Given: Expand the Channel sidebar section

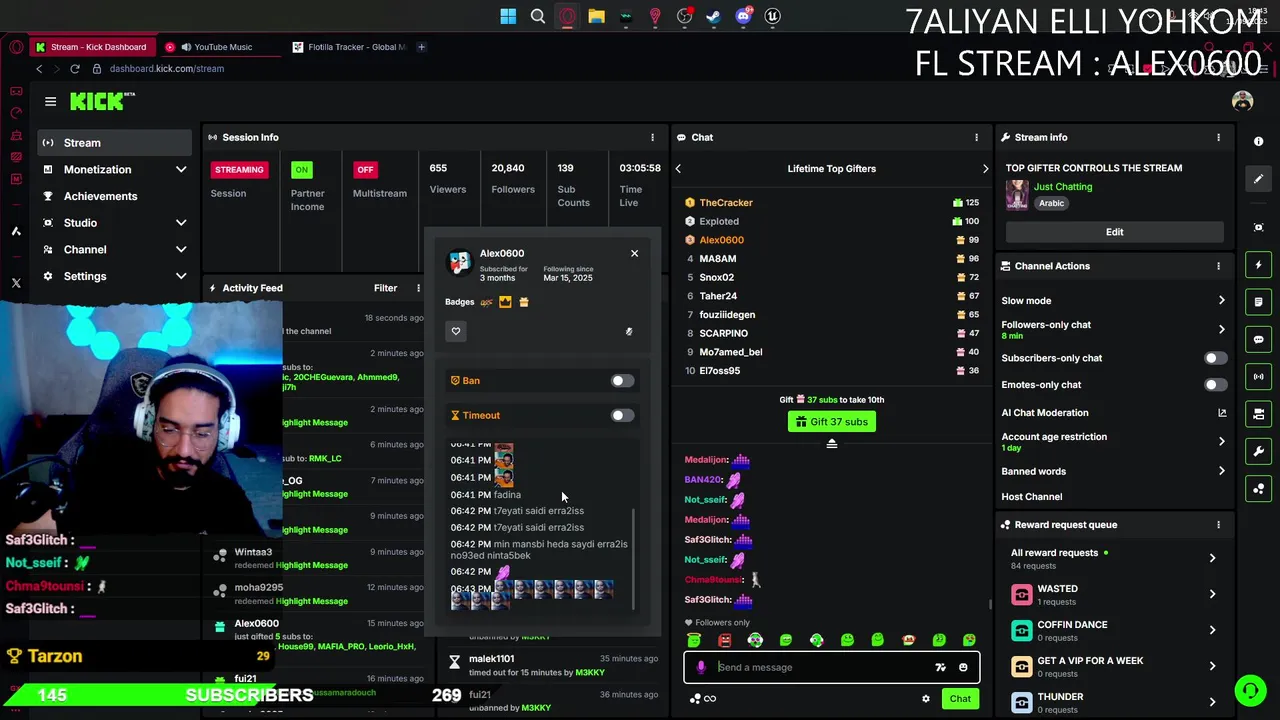Looking at the screenshot, I should (x=181, y=250).
